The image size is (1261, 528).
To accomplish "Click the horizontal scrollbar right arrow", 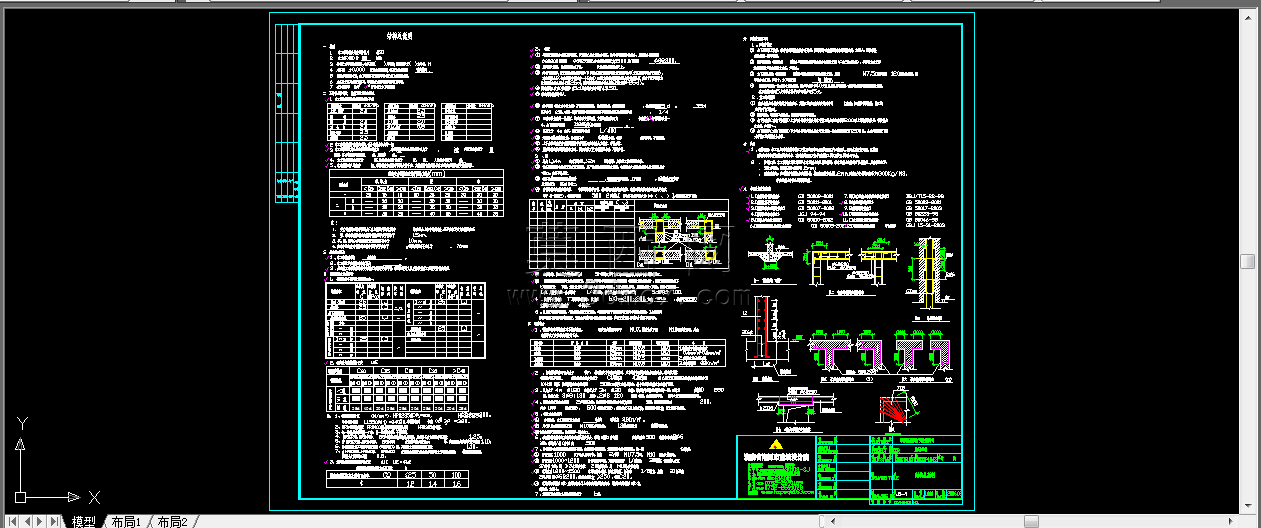I will 1232,521.
